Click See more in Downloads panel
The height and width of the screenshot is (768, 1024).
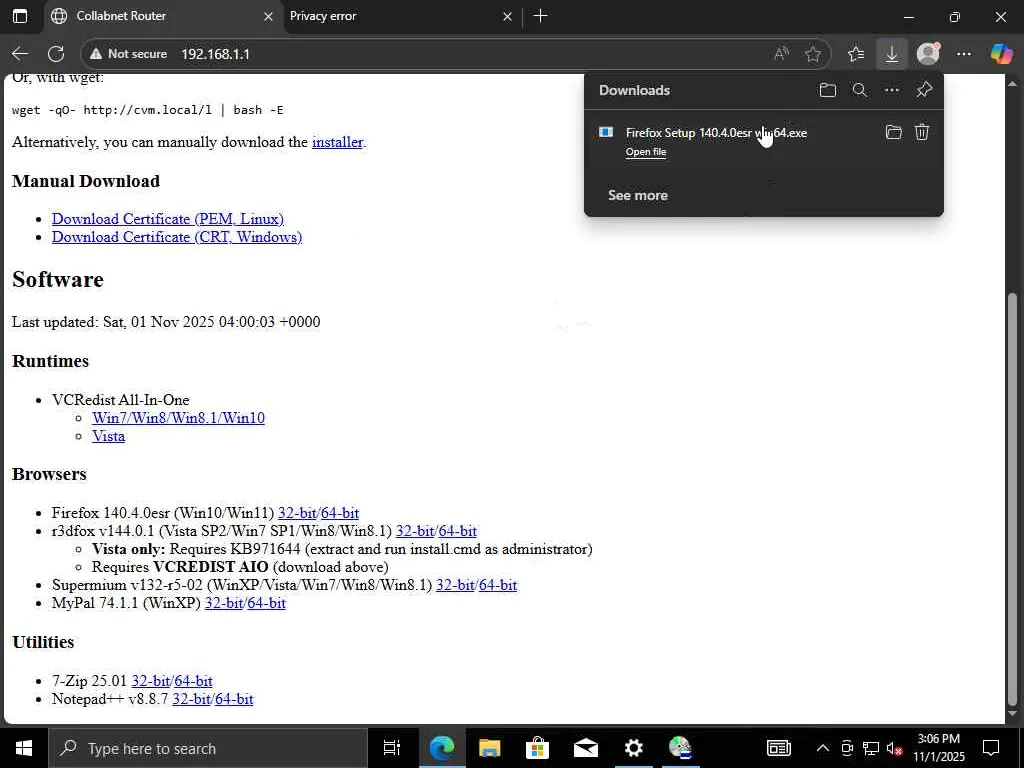637,195
